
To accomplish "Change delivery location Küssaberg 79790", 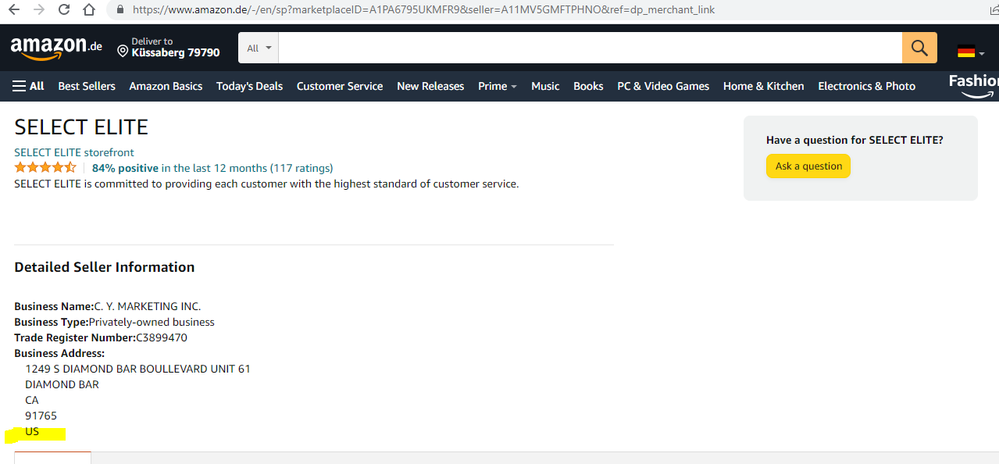I will click(169, 48).
